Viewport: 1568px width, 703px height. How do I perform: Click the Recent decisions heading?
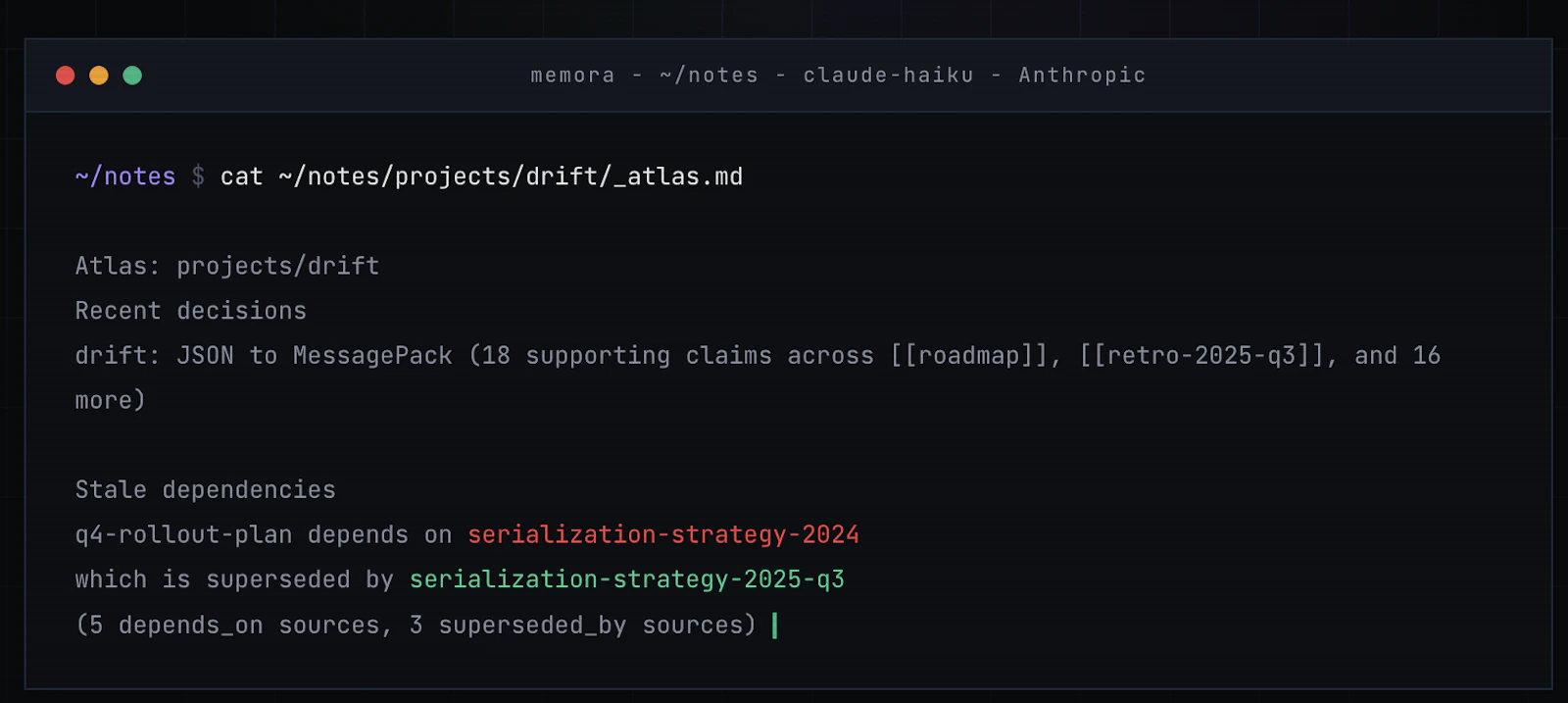(191, 311)
